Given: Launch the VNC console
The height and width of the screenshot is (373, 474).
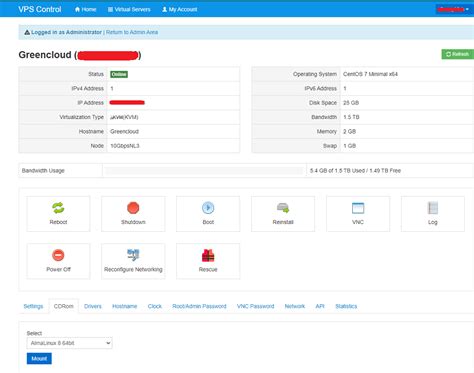Looking at the screenshot, I should [358, 213].
